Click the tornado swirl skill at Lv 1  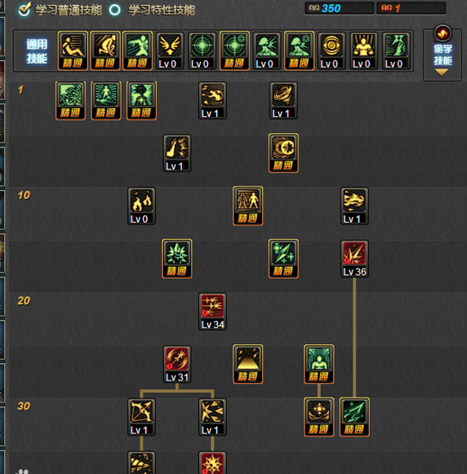(x=283, y=100)
